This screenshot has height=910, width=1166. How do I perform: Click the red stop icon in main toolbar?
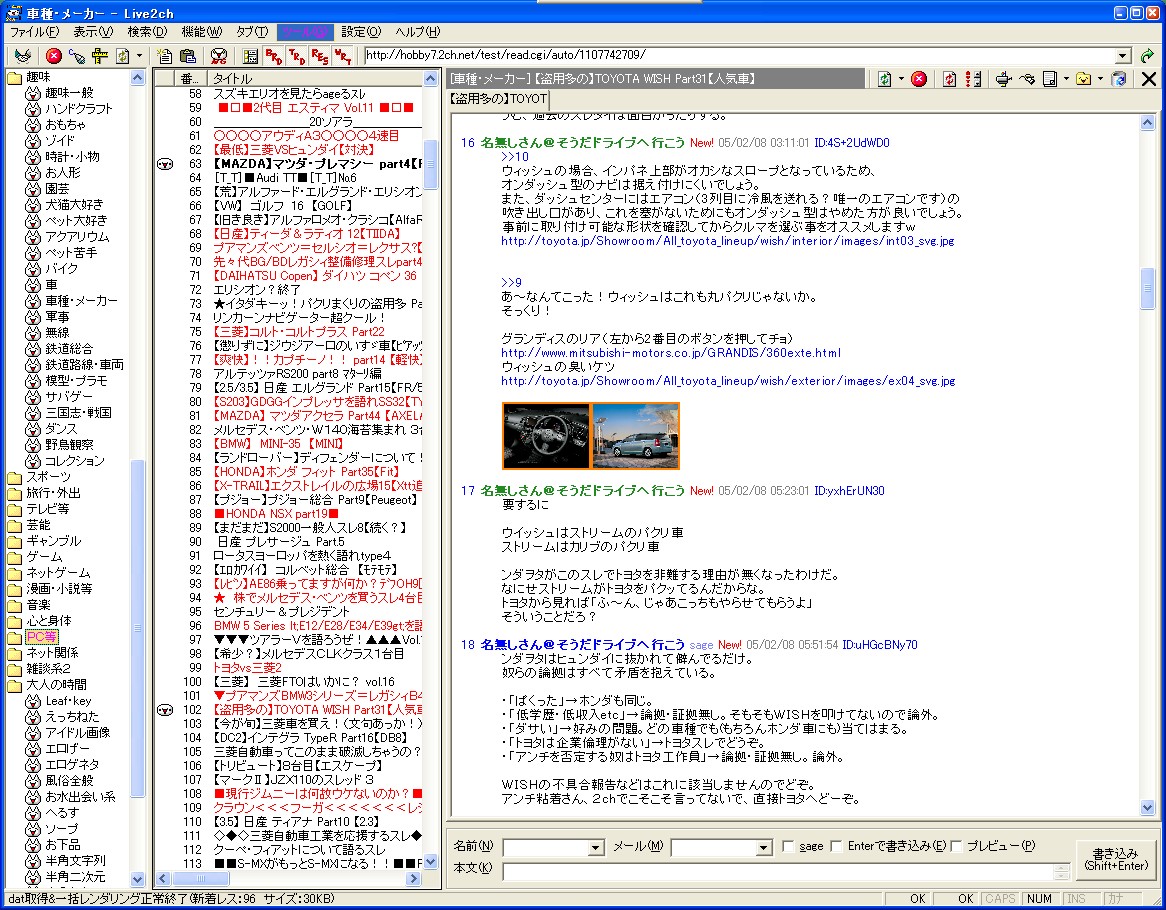click(x=54, y=56)
